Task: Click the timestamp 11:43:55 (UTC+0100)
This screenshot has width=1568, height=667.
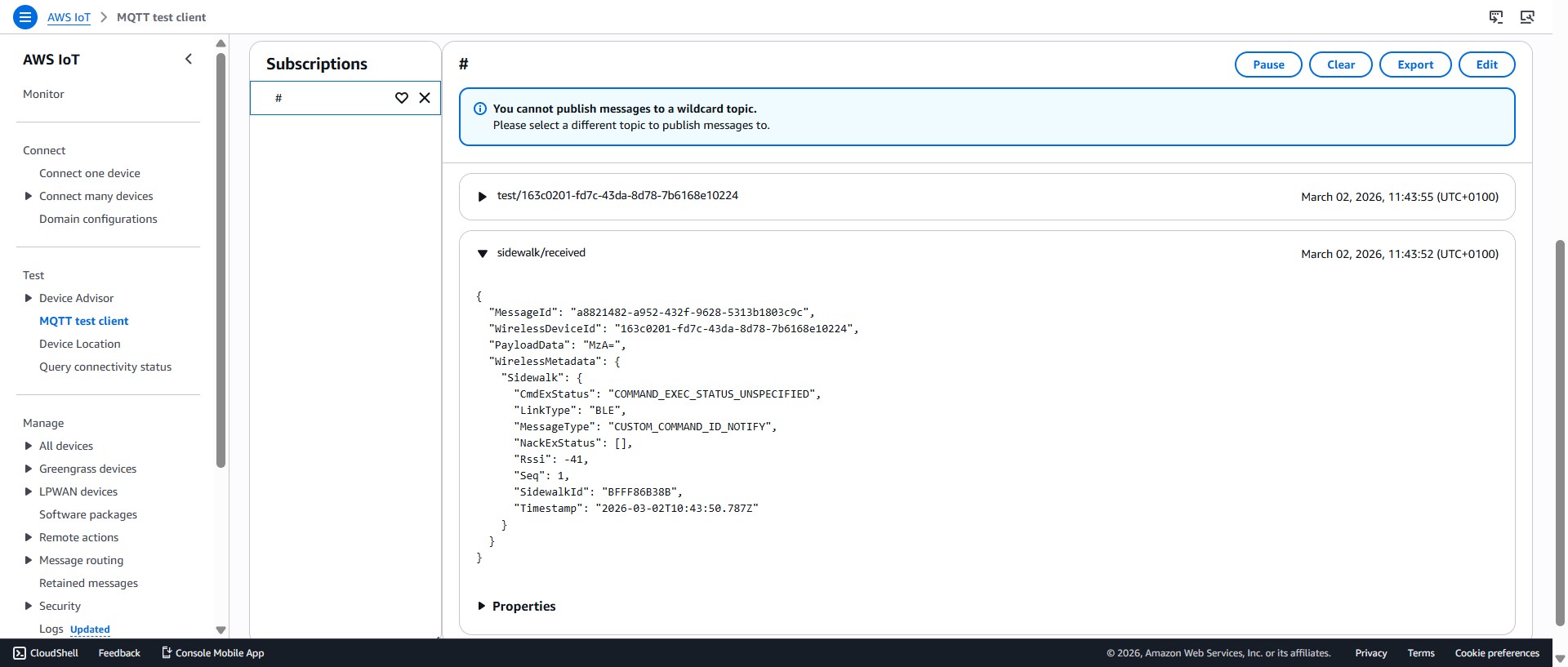Action: [1400, 197]
